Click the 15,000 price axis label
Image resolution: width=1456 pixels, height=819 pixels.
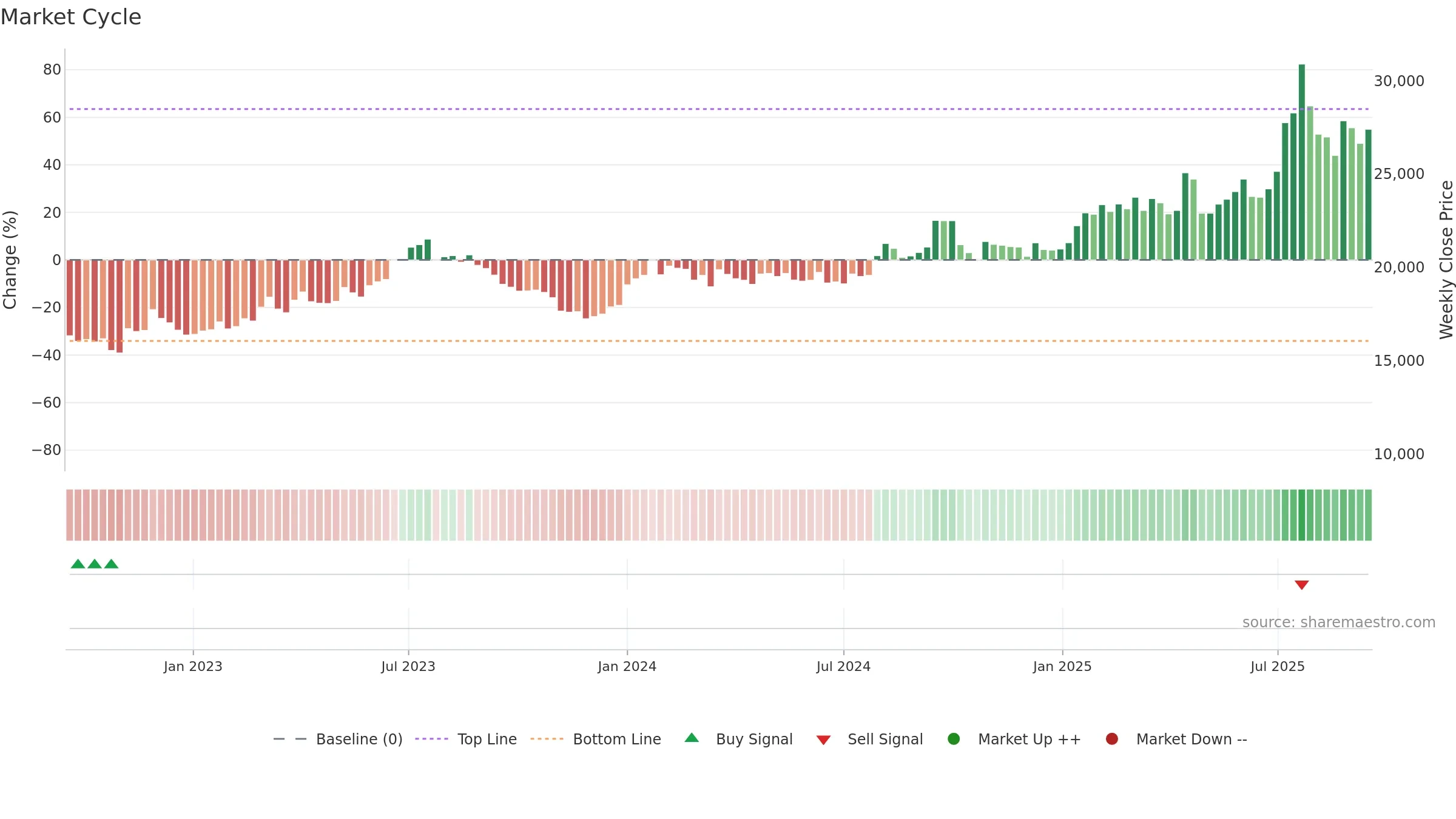click(1399, 361)
